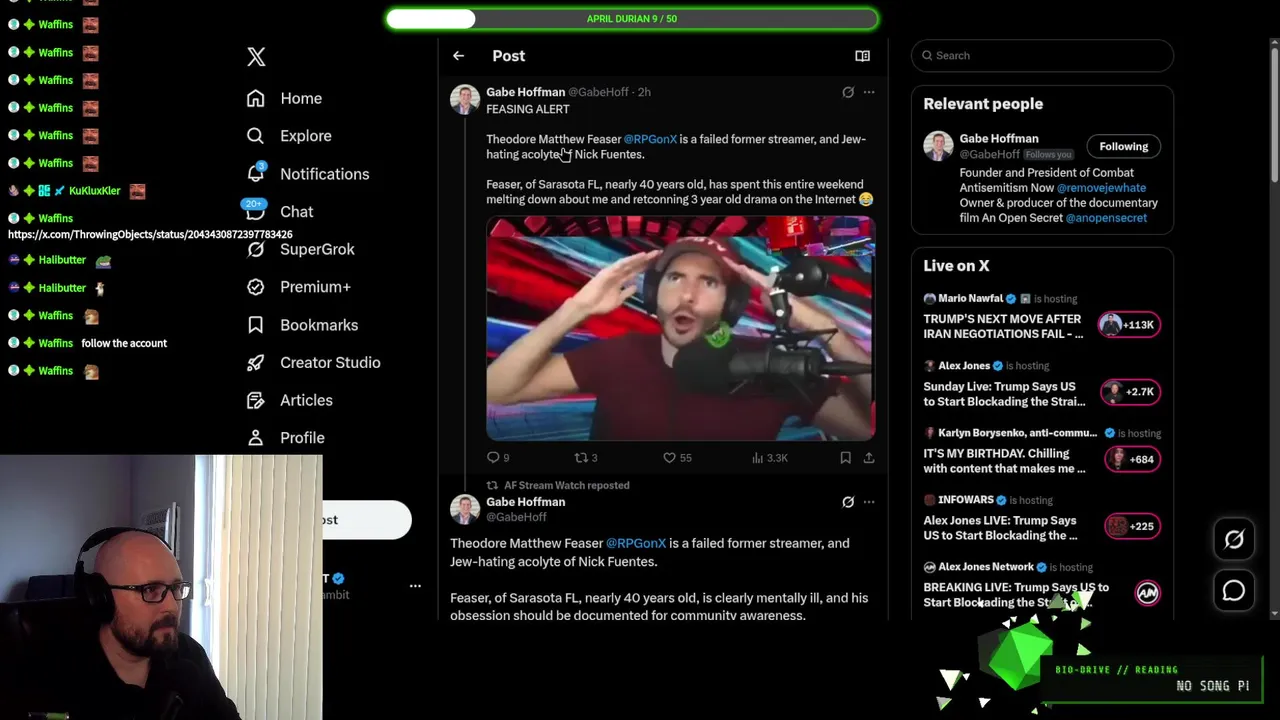Viewport: 1280px width, 720px height.
Task: Open Articles in the sidebar
Action: (x=306, y=400)
